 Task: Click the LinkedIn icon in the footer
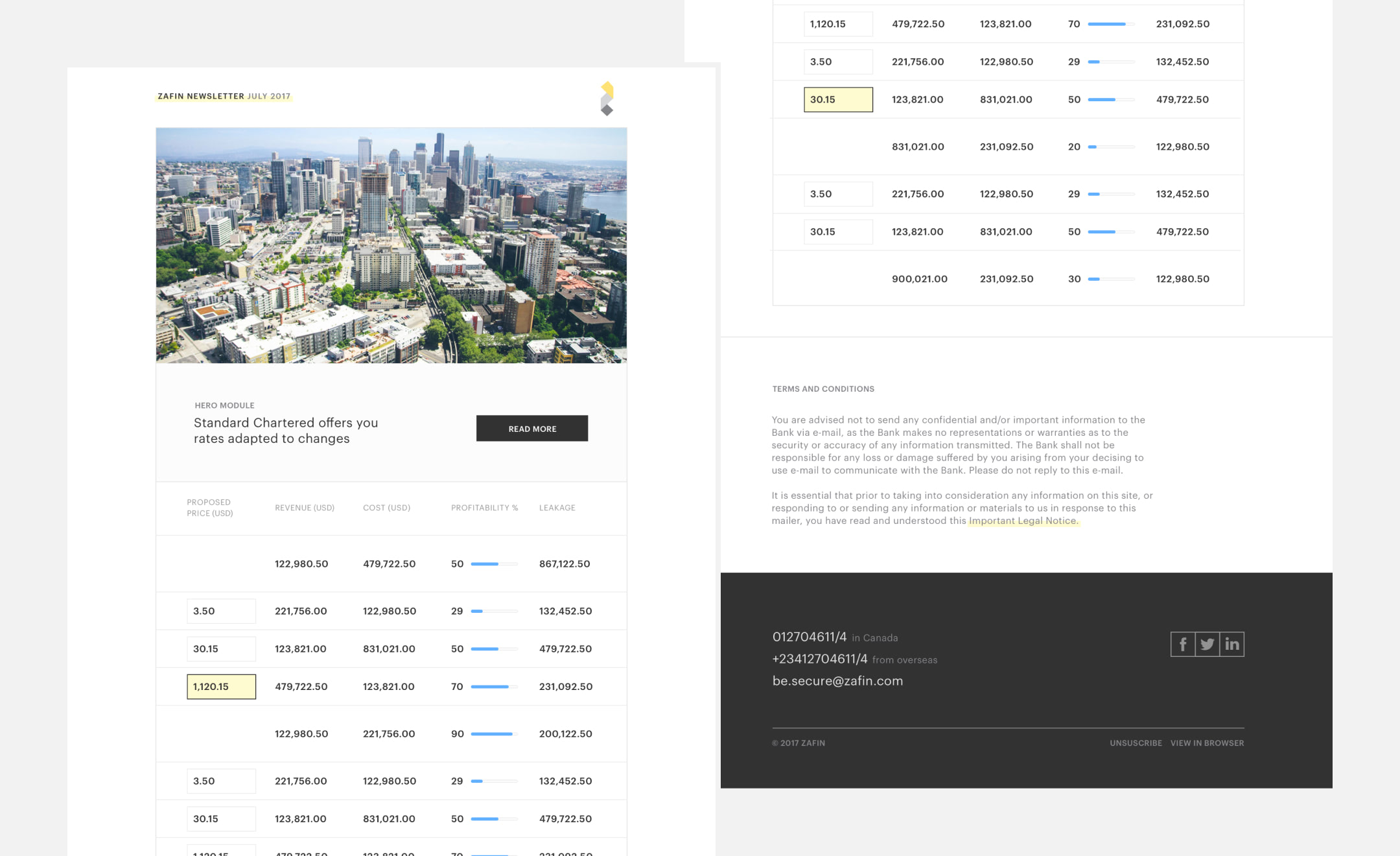pos(1231,644)
